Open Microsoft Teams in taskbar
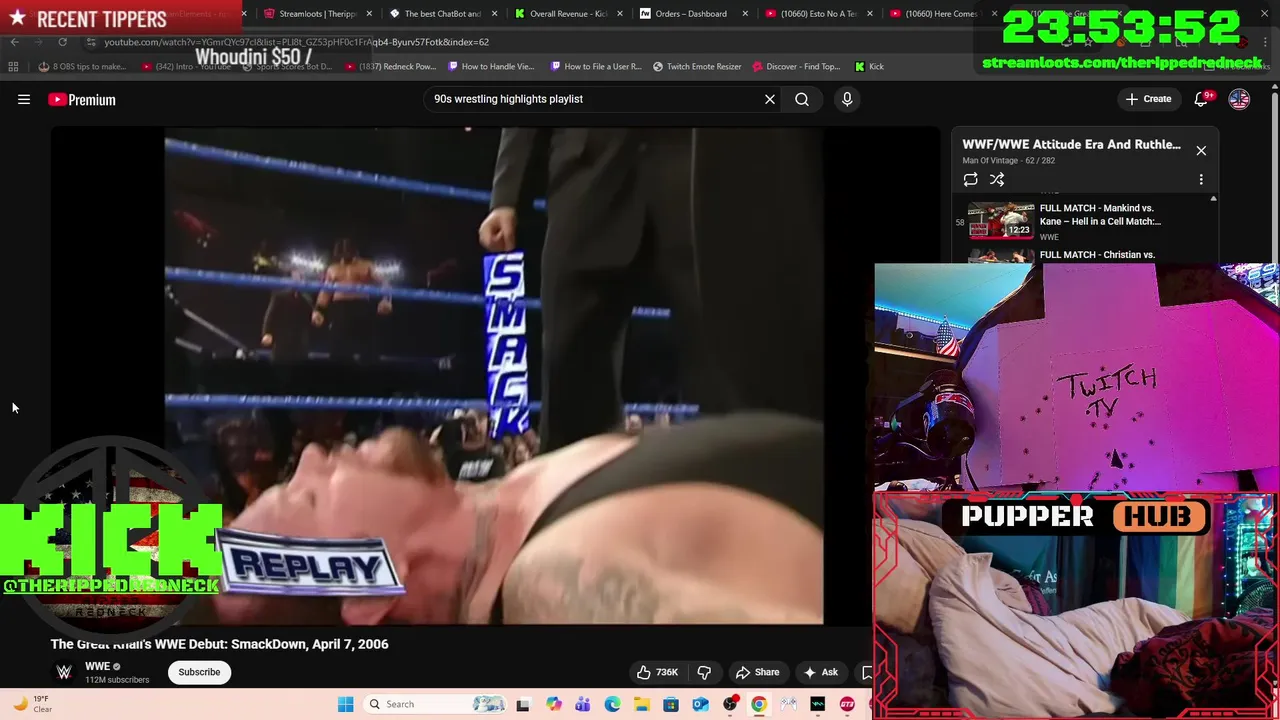Screen dimensions: 1280x720 [583, 704]
